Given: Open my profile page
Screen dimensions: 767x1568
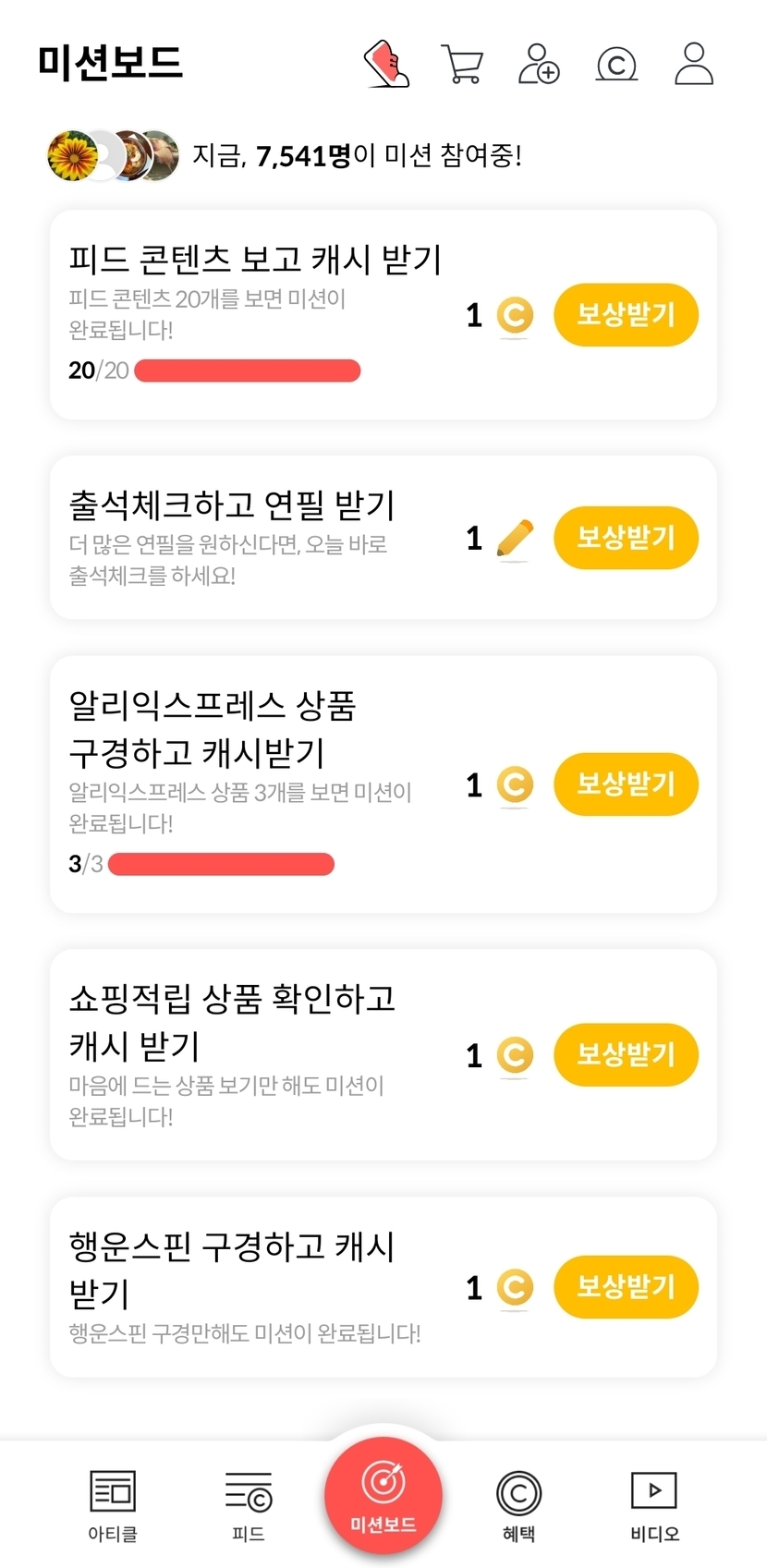Looking at the screenshot, I should coord(693,64).
